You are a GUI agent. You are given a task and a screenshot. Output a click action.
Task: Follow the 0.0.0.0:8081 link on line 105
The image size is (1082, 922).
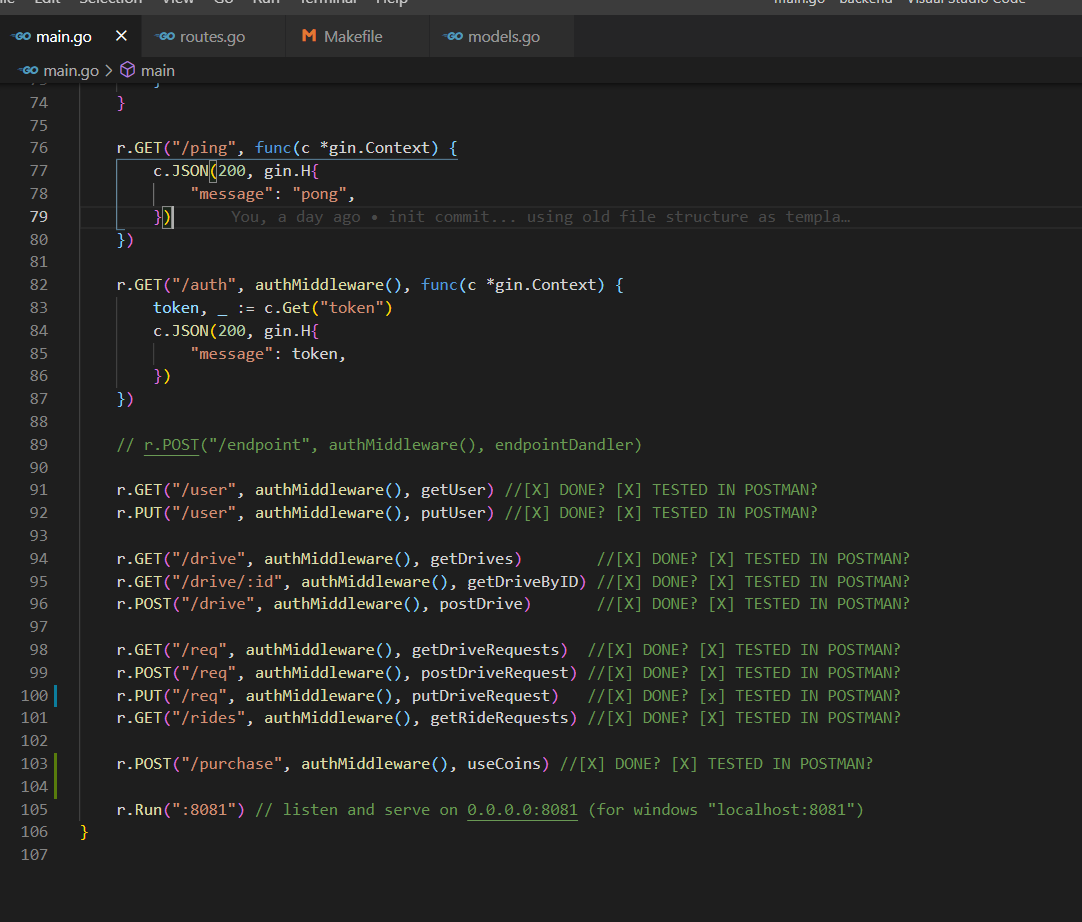522,809
